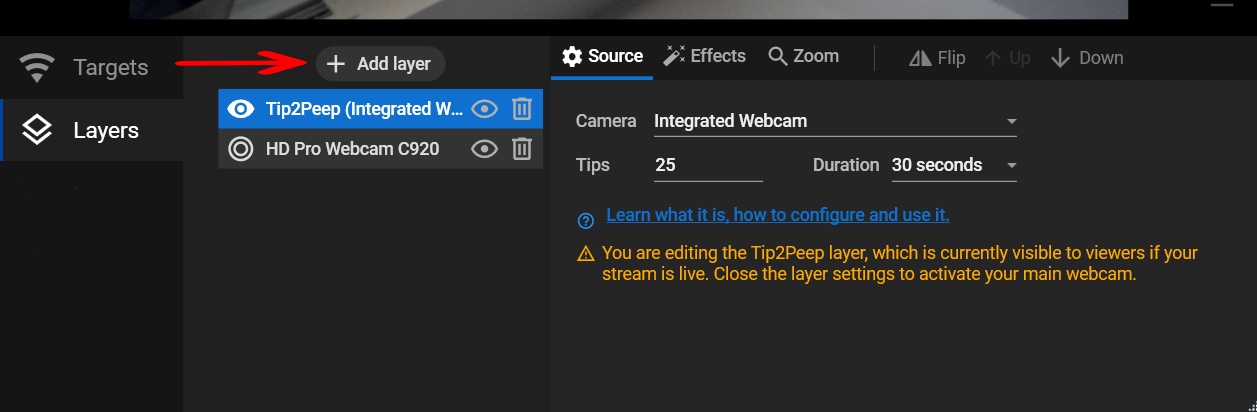Move the layer Down
Viewport: 1257px width, 412px height.
[1087, 58]
